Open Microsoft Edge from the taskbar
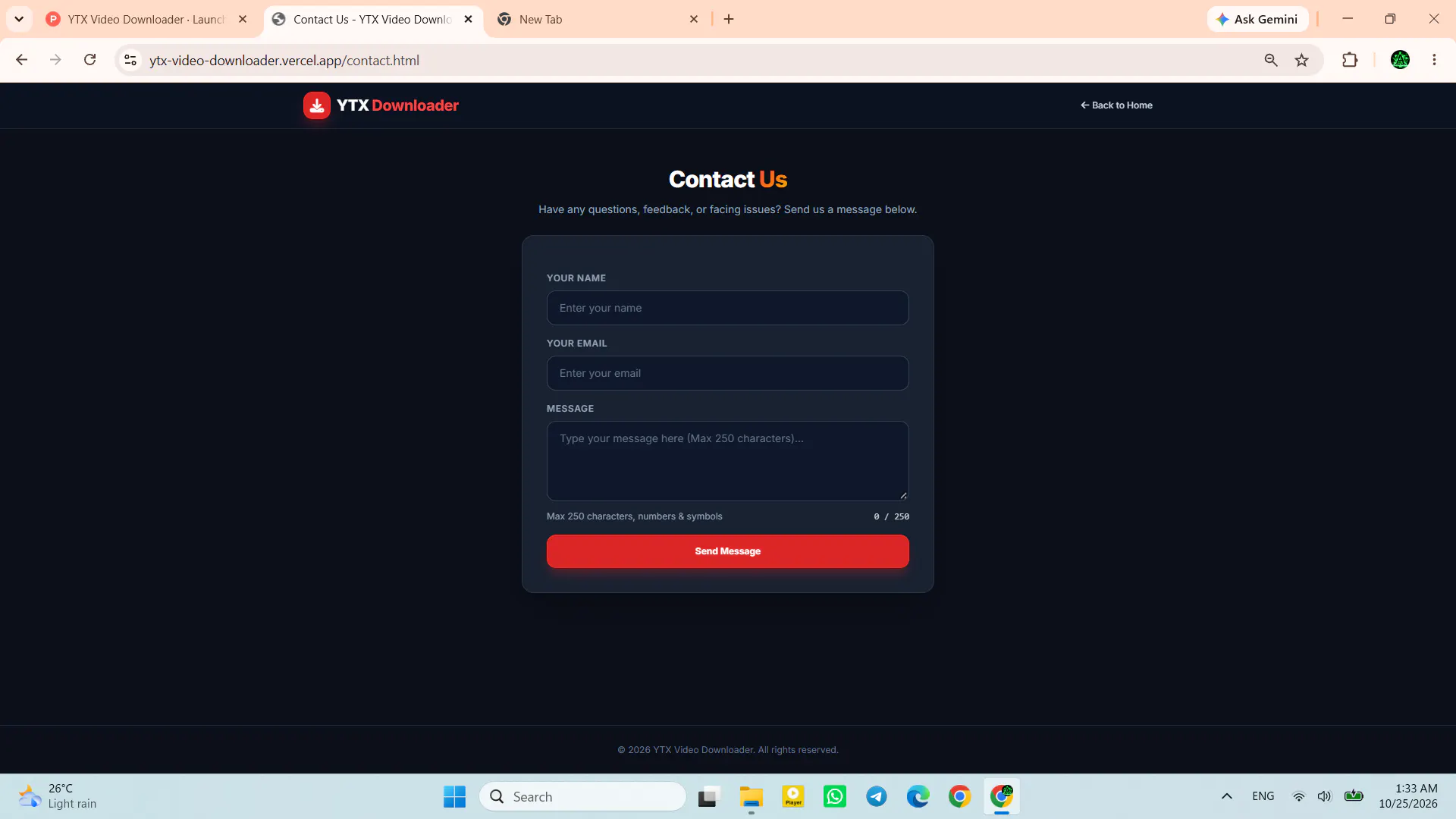This screenshot has height=819, width=1456. click(x=918, y=796)
